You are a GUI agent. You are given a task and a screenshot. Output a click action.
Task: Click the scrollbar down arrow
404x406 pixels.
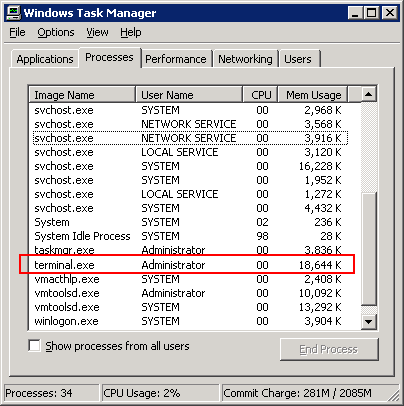click(368, 322)
